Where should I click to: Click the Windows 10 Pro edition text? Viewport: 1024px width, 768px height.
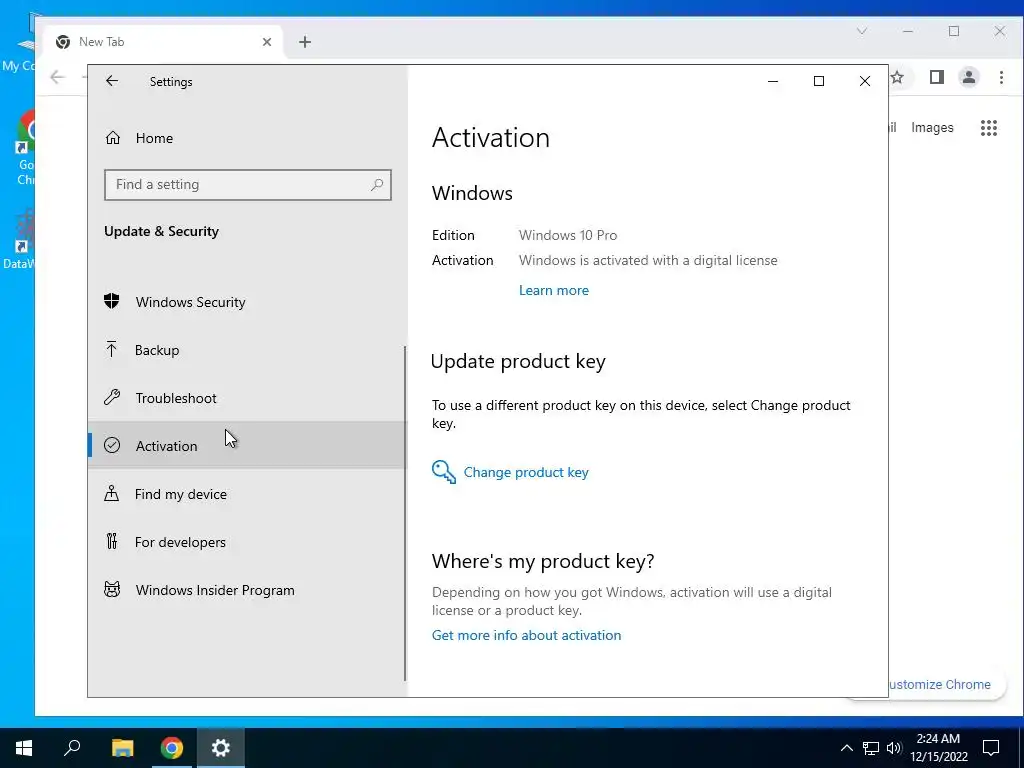(568, 235)
